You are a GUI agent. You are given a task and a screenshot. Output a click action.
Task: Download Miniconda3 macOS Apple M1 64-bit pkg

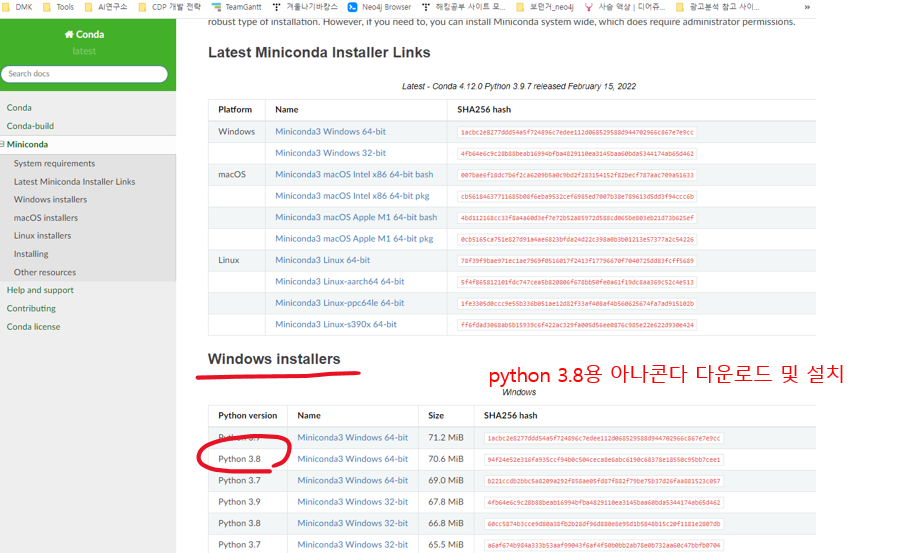pyautogui.click(x=354, y=239)
